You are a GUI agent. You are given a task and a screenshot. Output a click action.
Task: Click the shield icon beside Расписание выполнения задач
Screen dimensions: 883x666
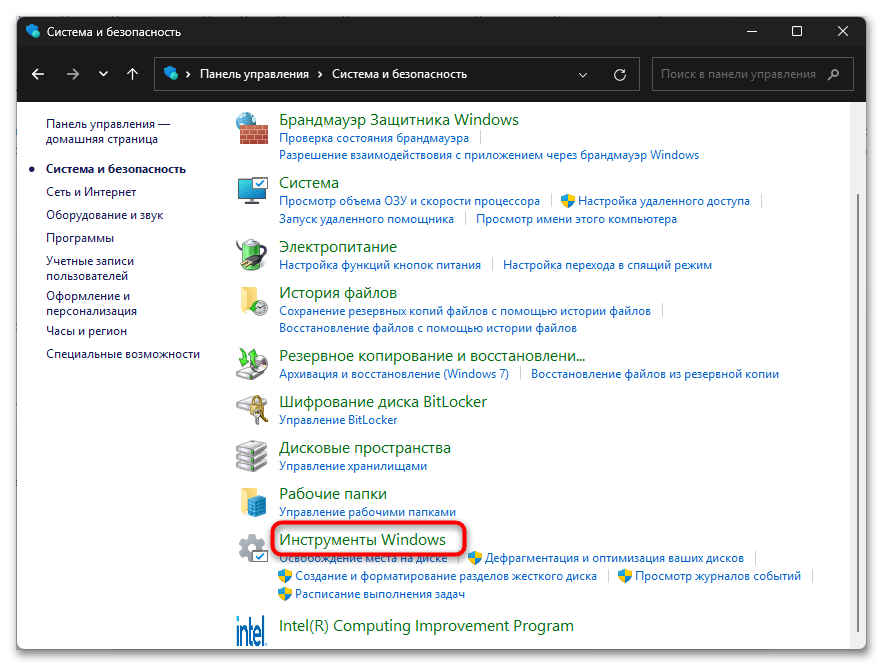click(285, 594)
